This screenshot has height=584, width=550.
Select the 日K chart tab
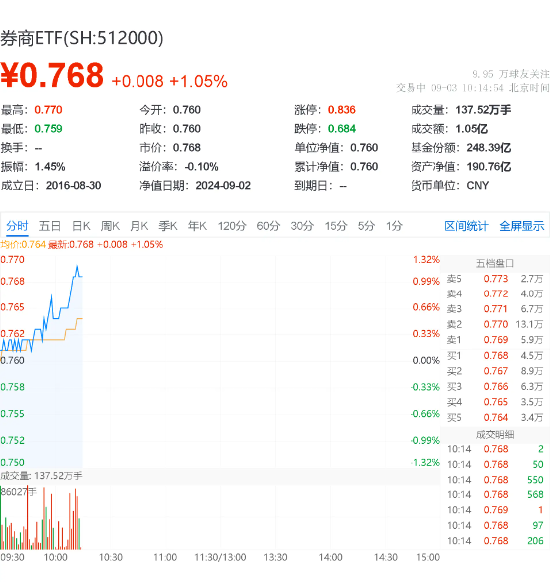pyautogui.click(x=81, y=226)
